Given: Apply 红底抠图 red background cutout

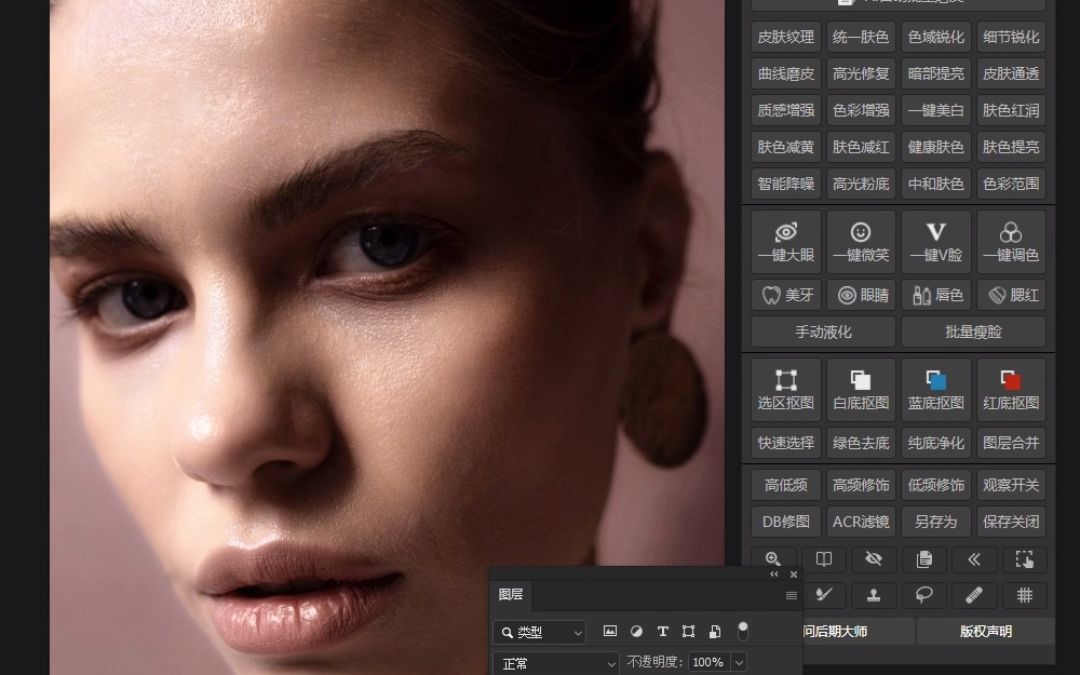Looking at the screenshot, I should click(1011, 390).
